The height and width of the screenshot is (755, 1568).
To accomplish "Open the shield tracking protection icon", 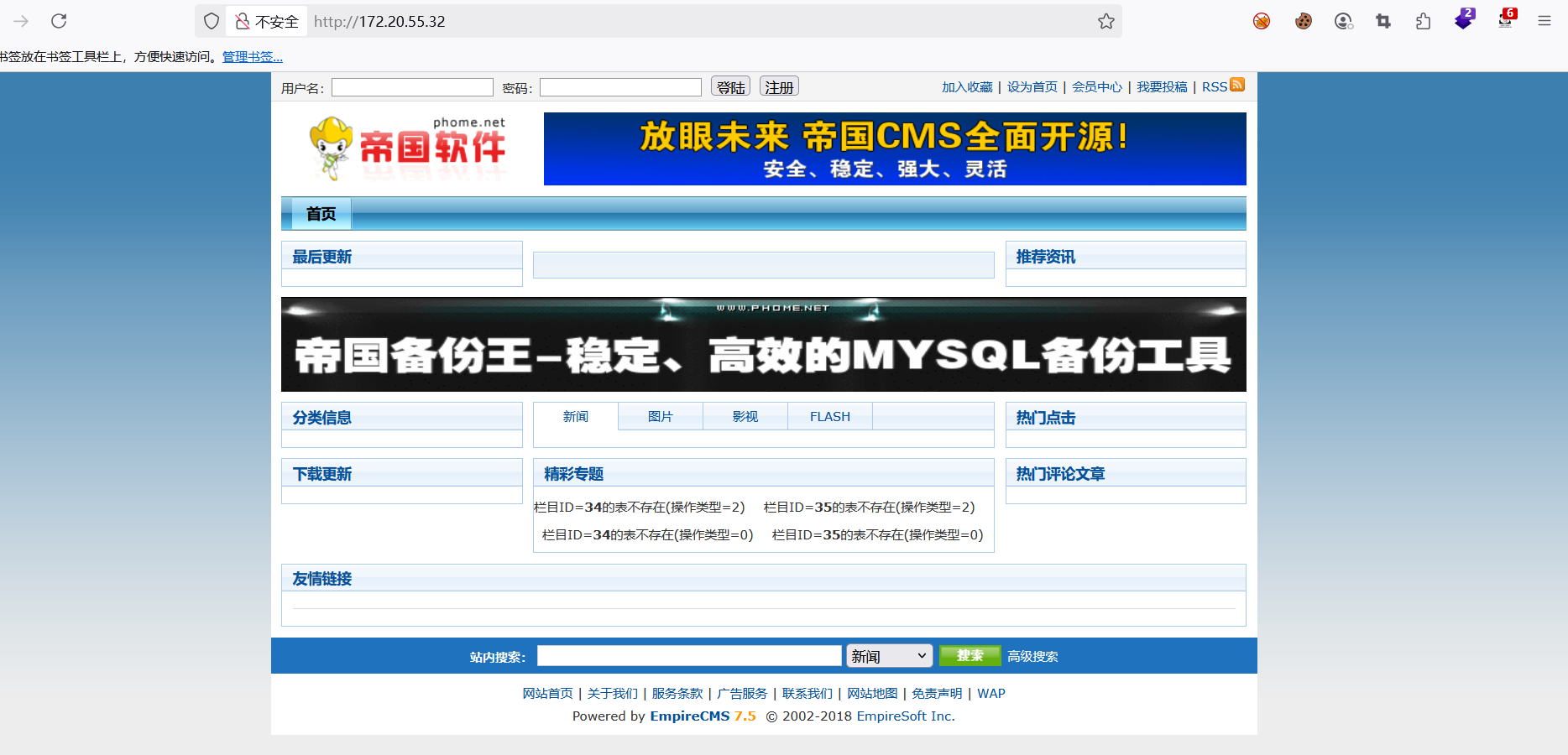I will (212, 21).
